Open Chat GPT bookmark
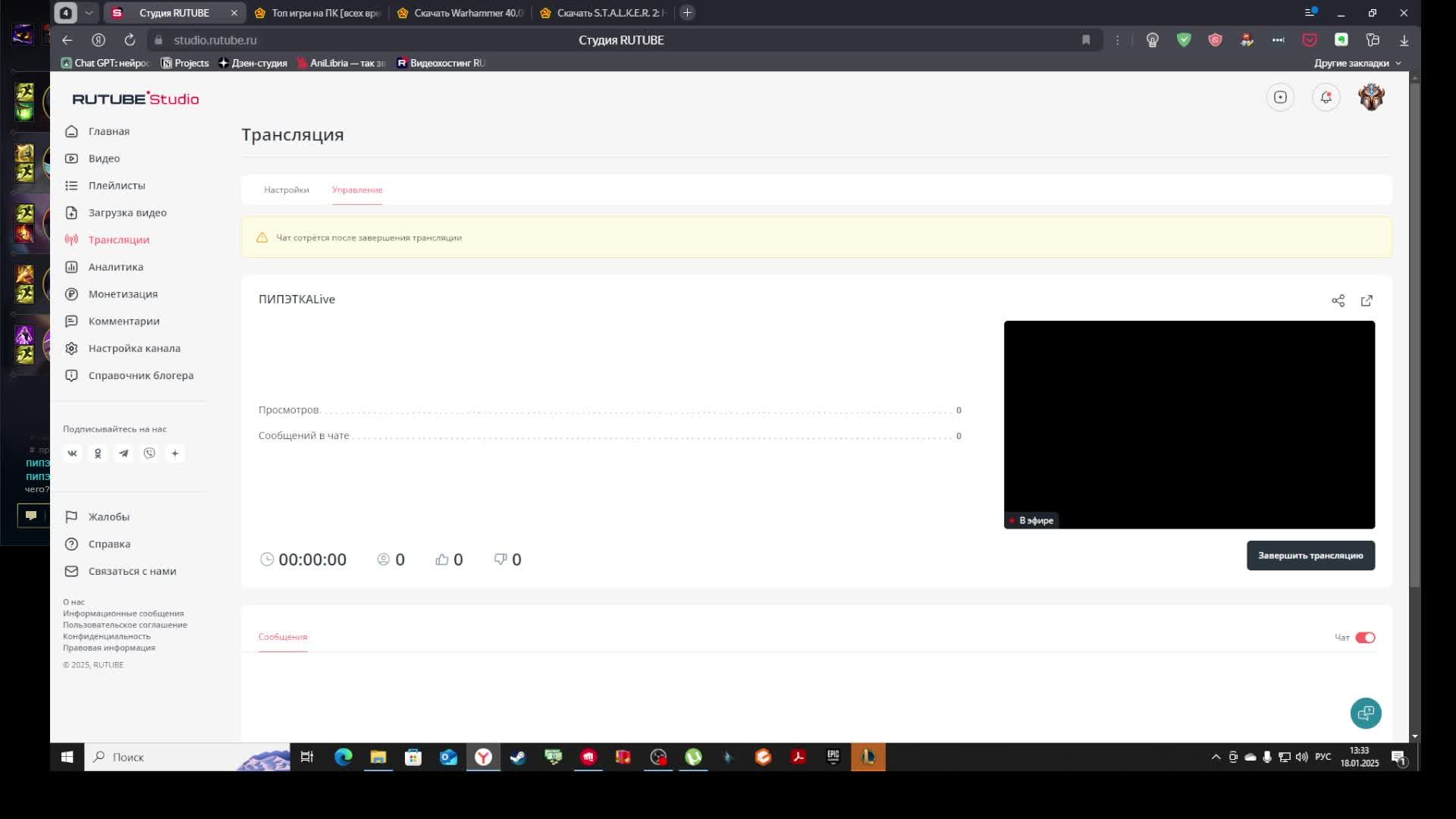1456x819 pixels. 105,63
